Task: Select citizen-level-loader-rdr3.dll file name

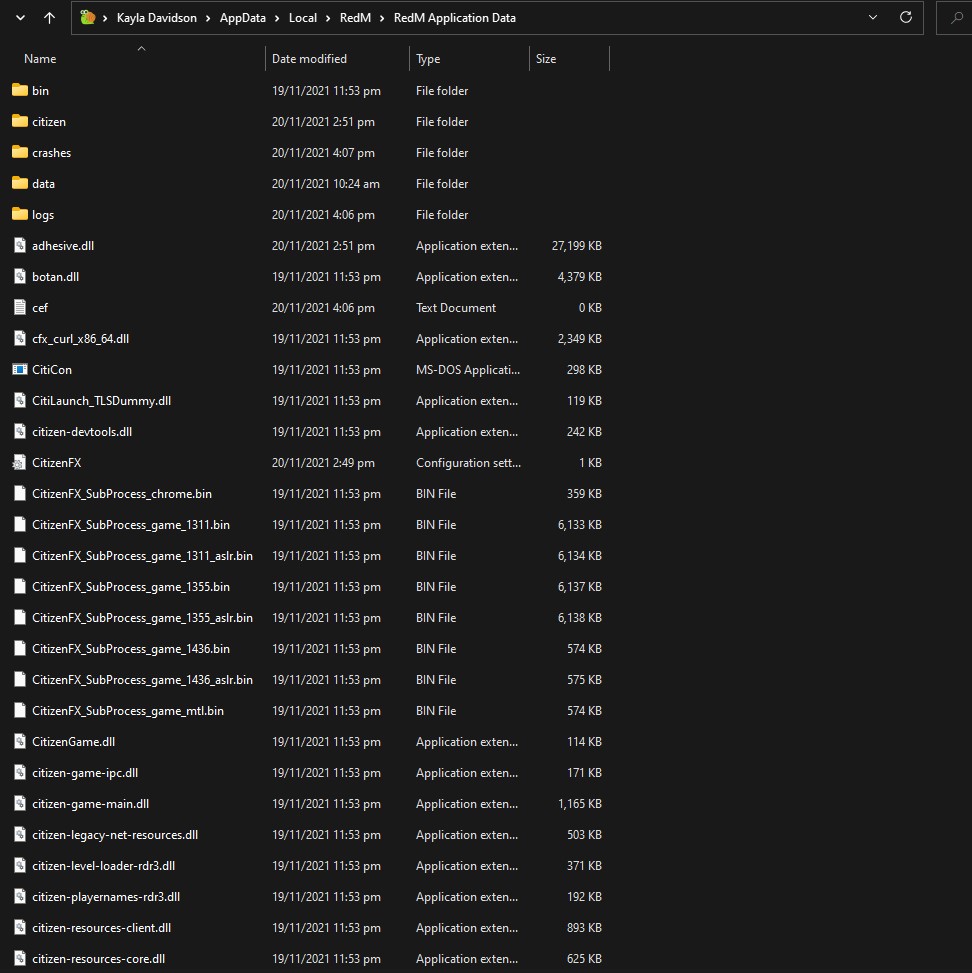Action: pos(104,866)
